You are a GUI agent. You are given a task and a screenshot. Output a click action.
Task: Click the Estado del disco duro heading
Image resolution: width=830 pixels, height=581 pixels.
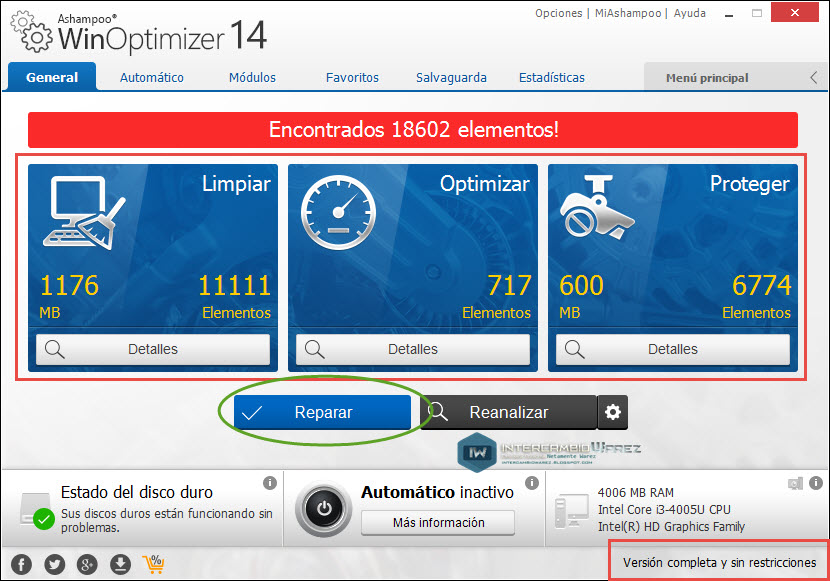137,493
